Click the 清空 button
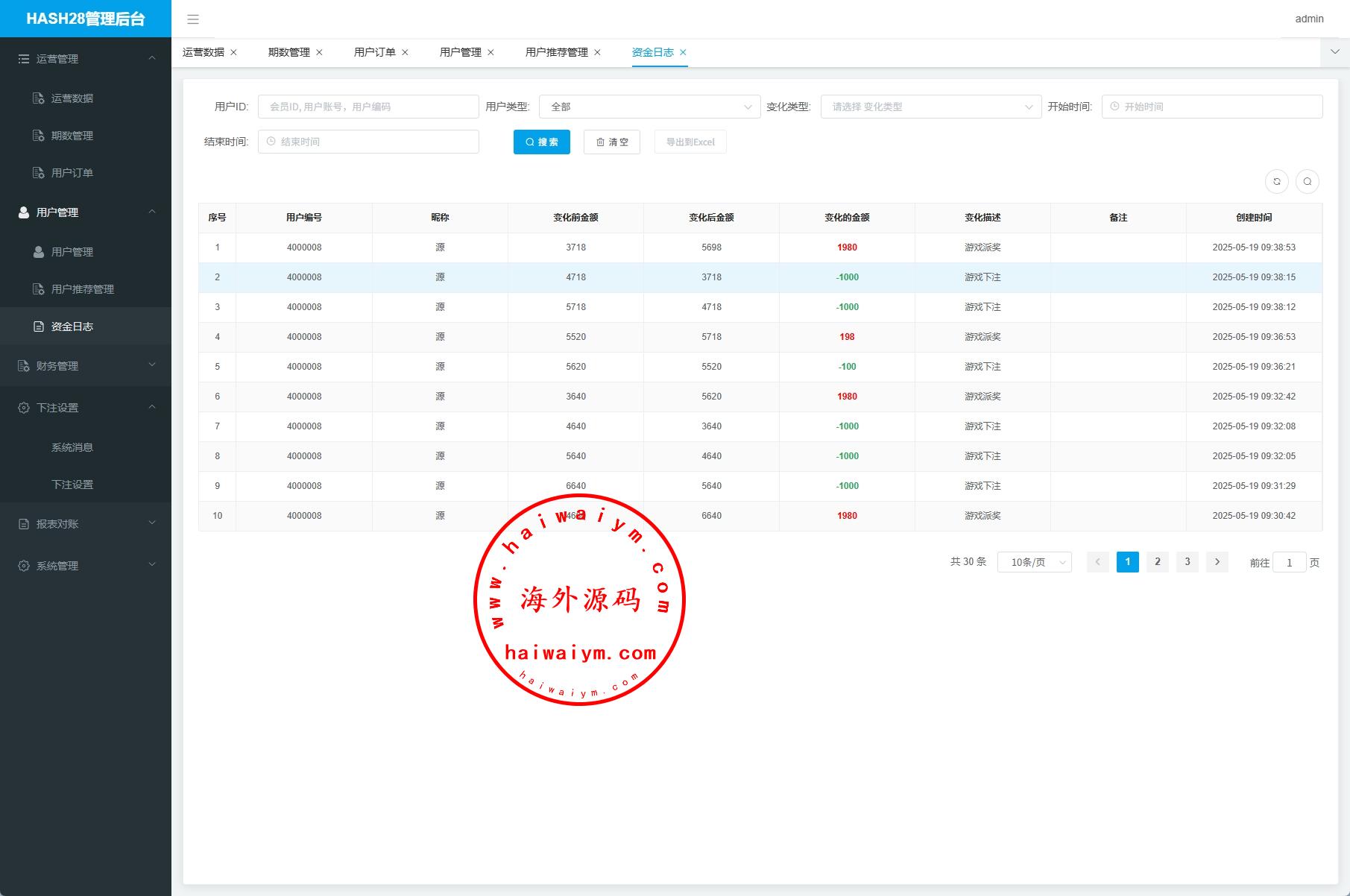 [x=611, y=142]
